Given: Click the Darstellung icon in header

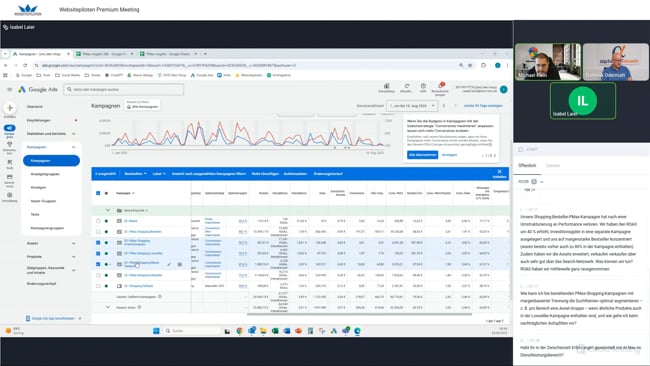Looking at the screenshot, I should click(x=386, y=86).
